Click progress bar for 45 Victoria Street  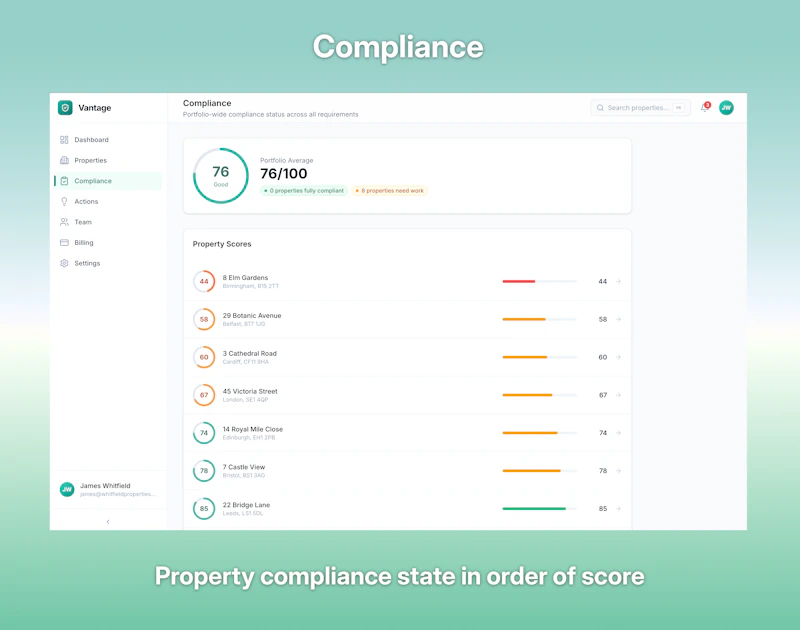(x=540, y=395)
